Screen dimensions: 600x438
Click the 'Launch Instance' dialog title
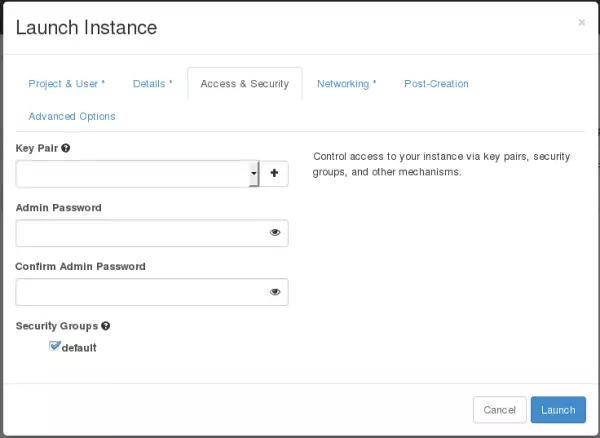86,28
